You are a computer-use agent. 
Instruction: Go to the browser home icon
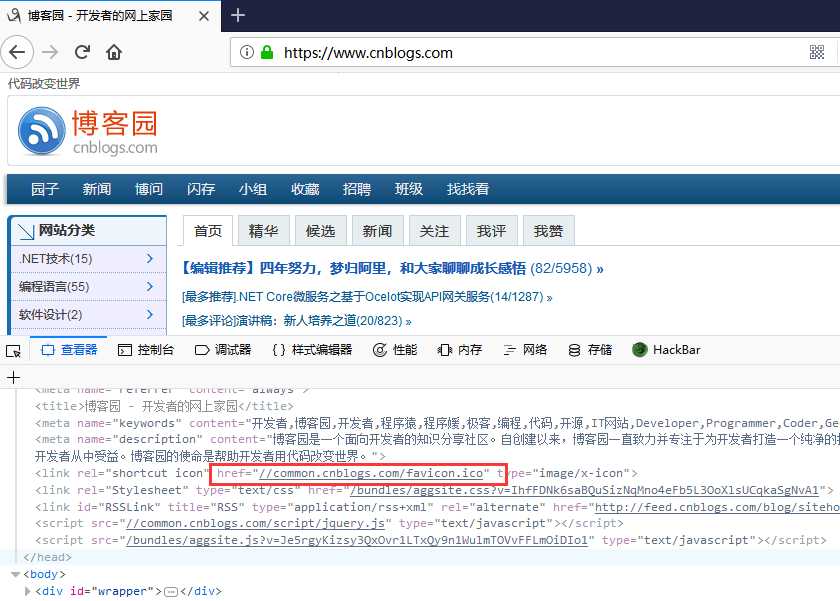click(114, 52)
